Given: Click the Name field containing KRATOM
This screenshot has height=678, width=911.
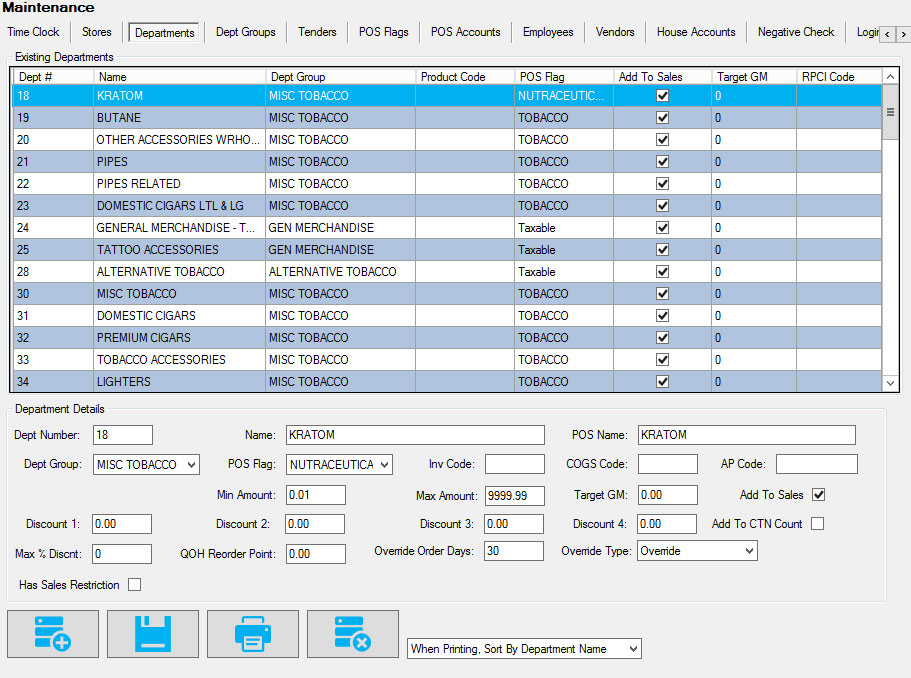Looking at the screenshot, I should pos(415,435).
